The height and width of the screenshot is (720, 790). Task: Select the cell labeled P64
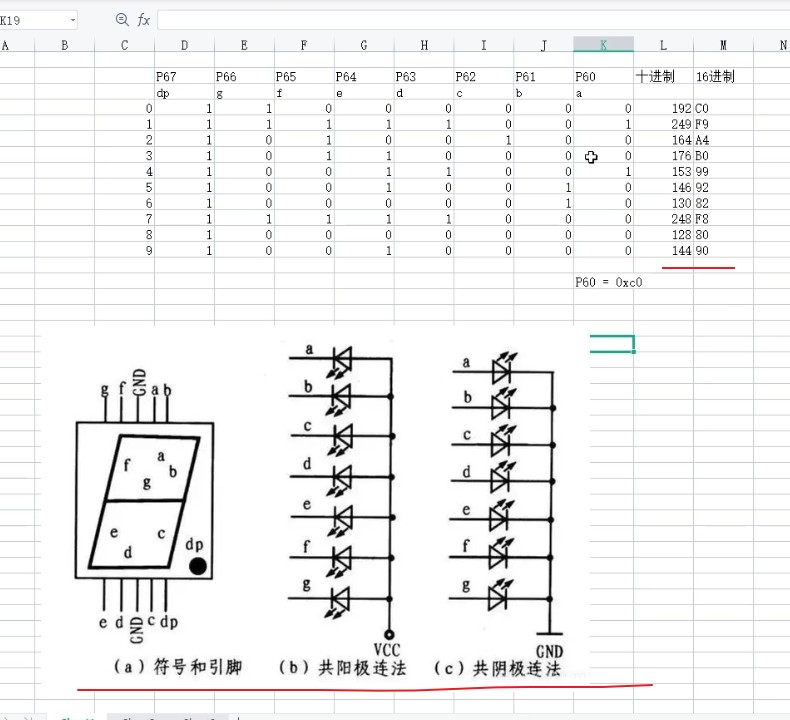[364, 77]
